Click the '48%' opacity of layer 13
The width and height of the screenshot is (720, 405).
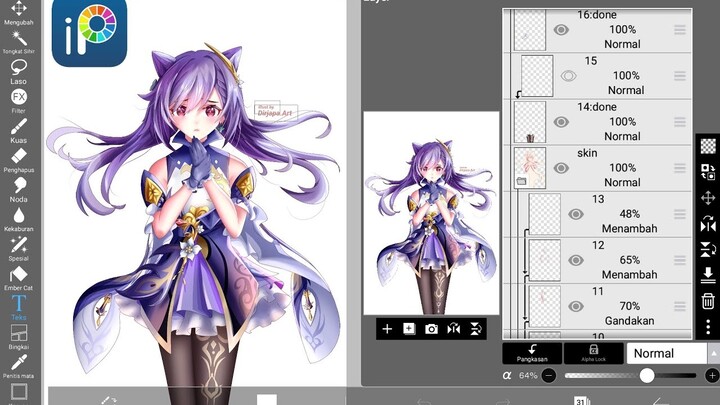(x=630, y=214)
